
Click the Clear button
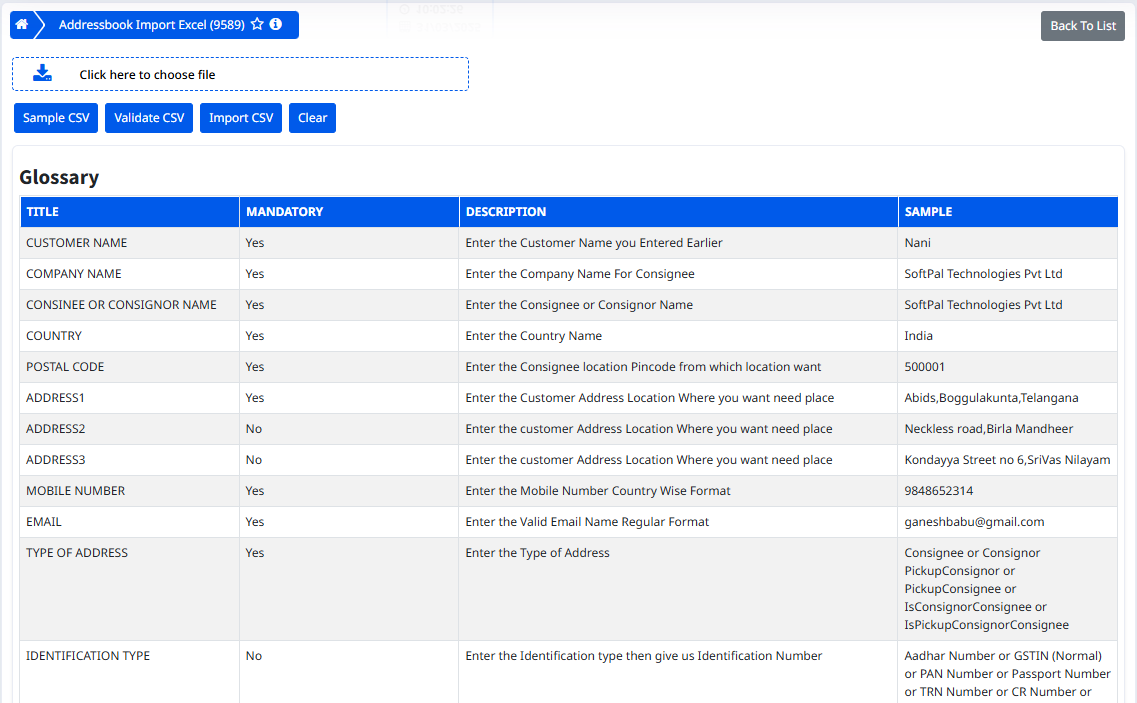click(x=313, y=118)
